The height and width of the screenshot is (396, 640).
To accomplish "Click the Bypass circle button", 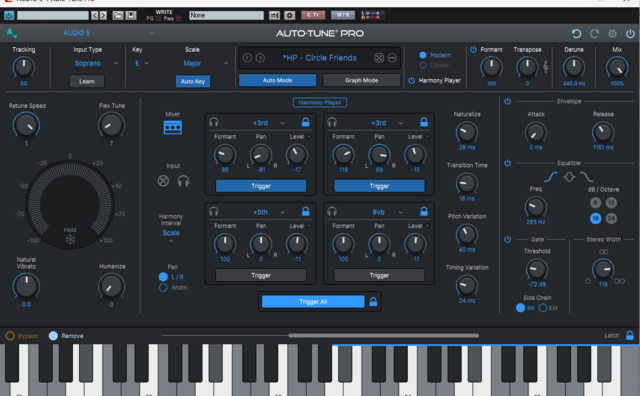I will [x=10, y=336].
